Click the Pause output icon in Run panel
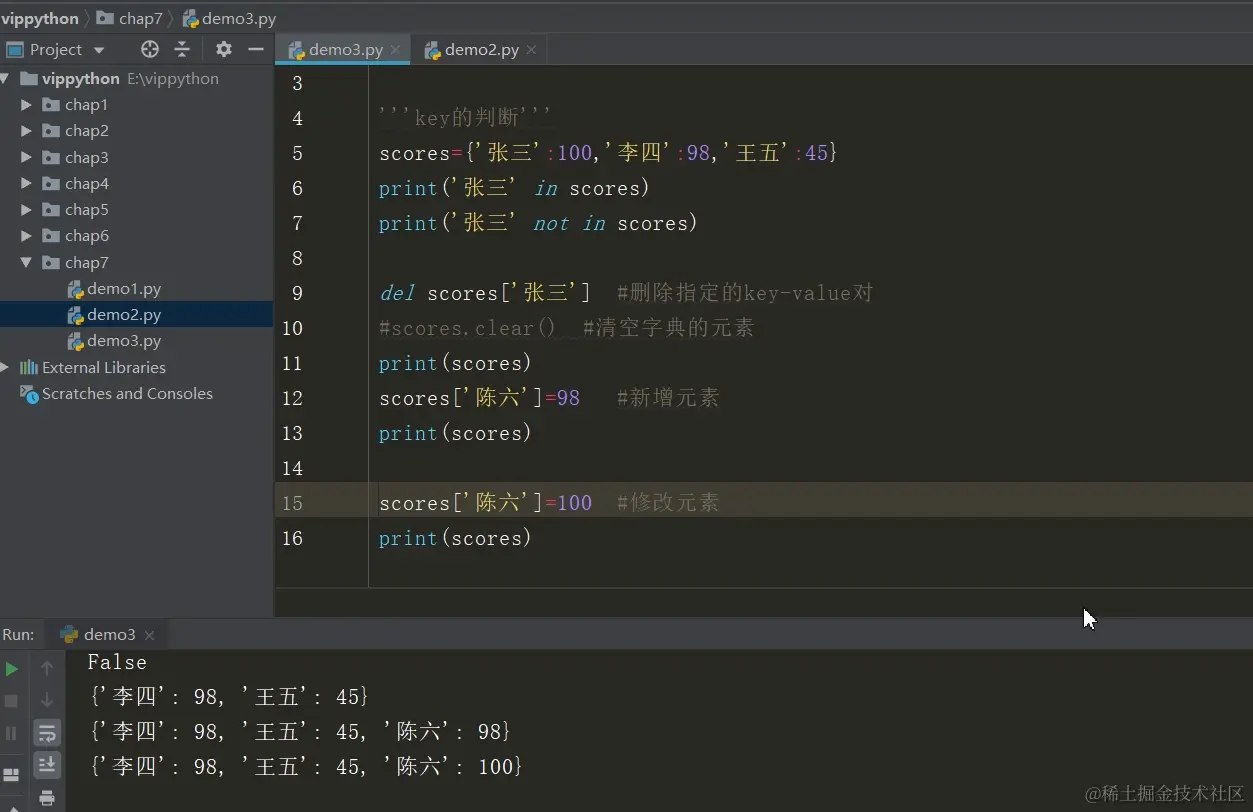 12,733
